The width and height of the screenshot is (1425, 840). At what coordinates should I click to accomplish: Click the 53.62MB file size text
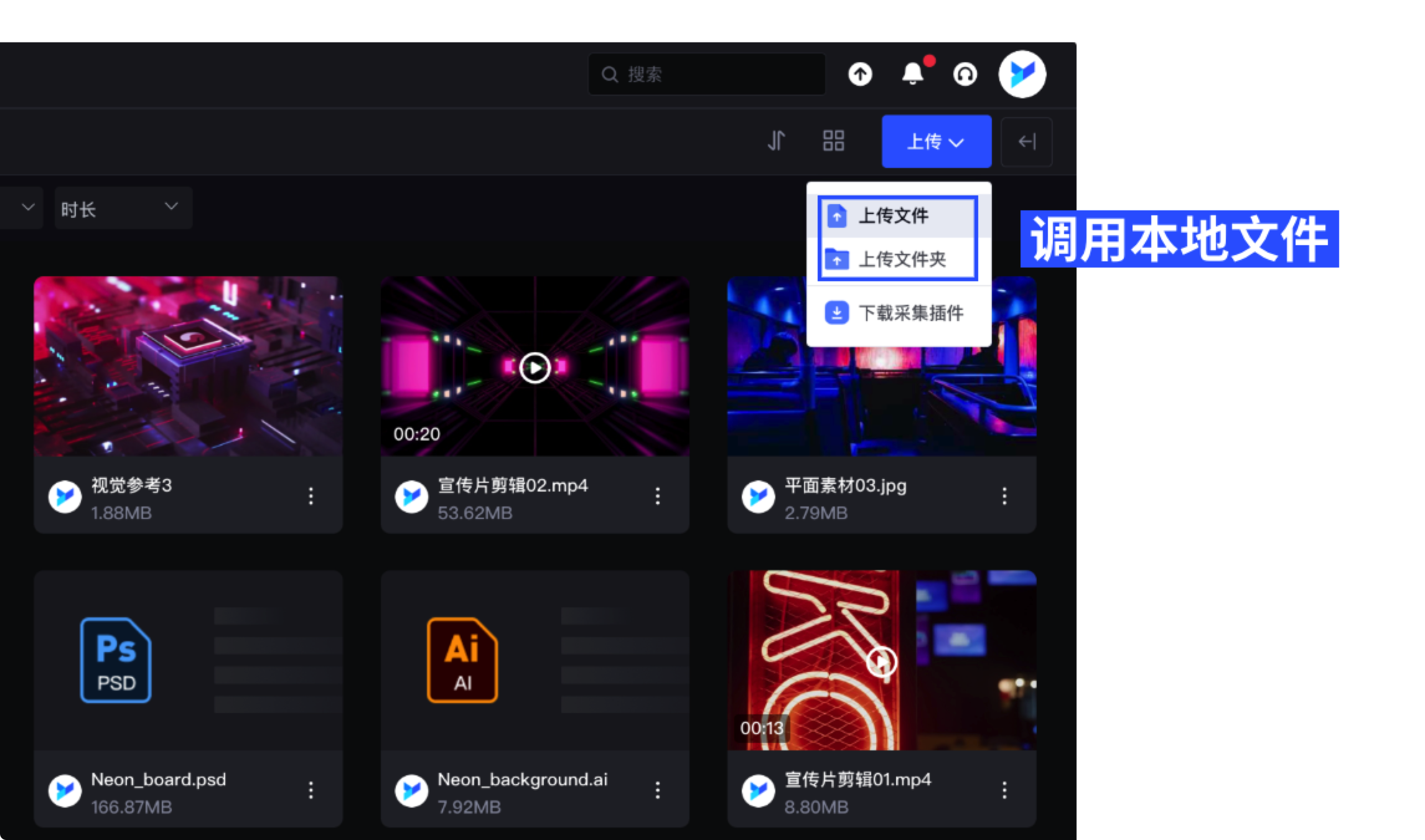[x=475, y=513]
